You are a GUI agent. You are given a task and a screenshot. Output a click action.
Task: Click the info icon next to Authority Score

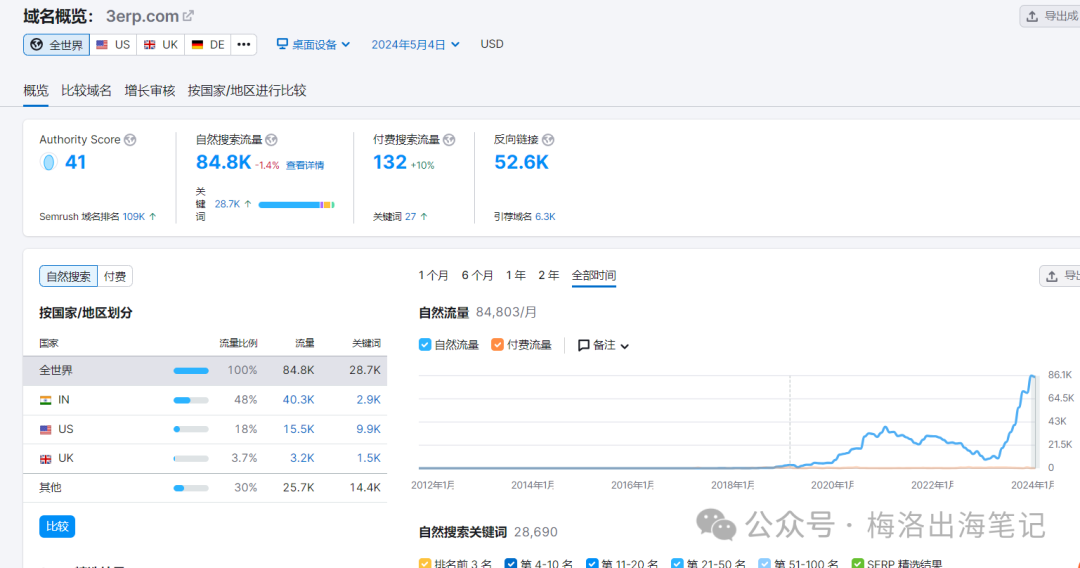pos(130,140)
